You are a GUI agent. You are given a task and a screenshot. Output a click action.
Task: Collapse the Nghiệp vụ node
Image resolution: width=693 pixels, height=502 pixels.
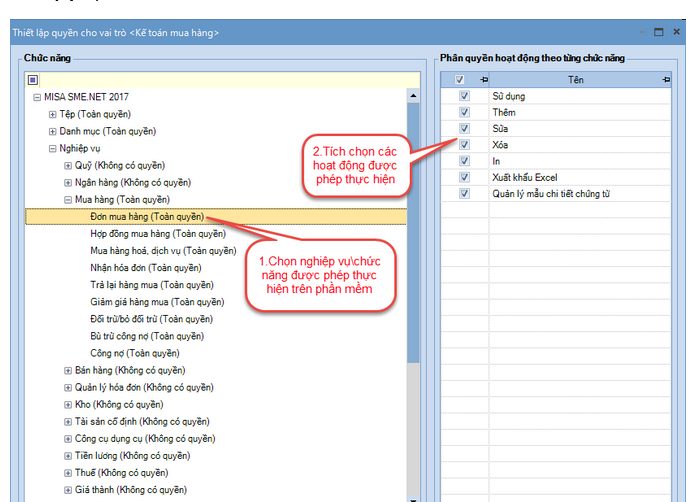[52, 149]
